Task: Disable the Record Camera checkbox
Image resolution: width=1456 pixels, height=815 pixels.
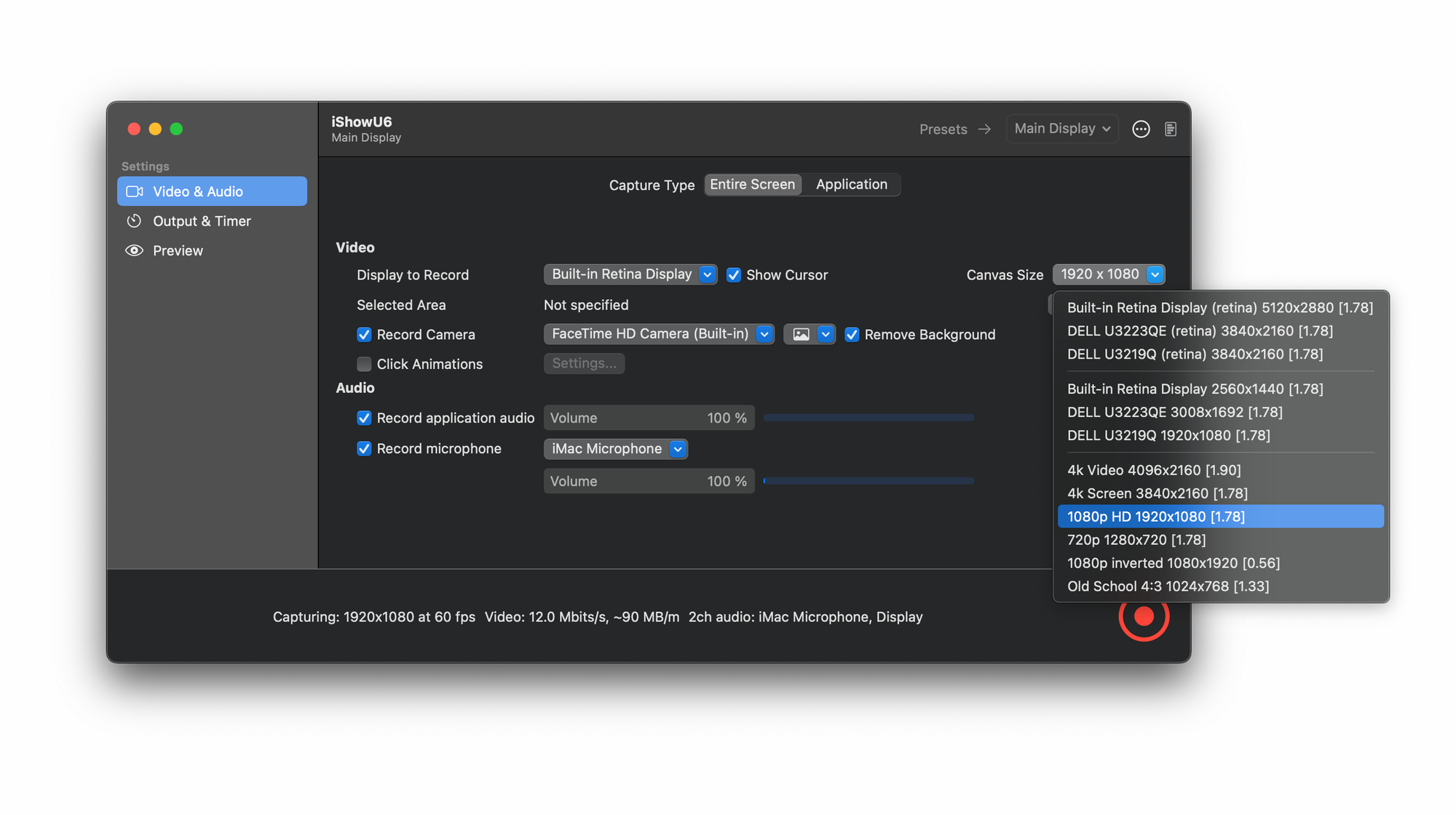Action: pos(364,335)
